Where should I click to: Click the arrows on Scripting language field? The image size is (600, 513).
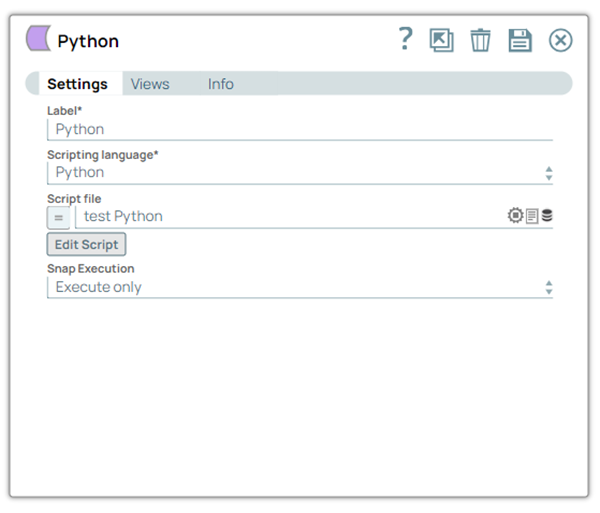click(548, 173)
